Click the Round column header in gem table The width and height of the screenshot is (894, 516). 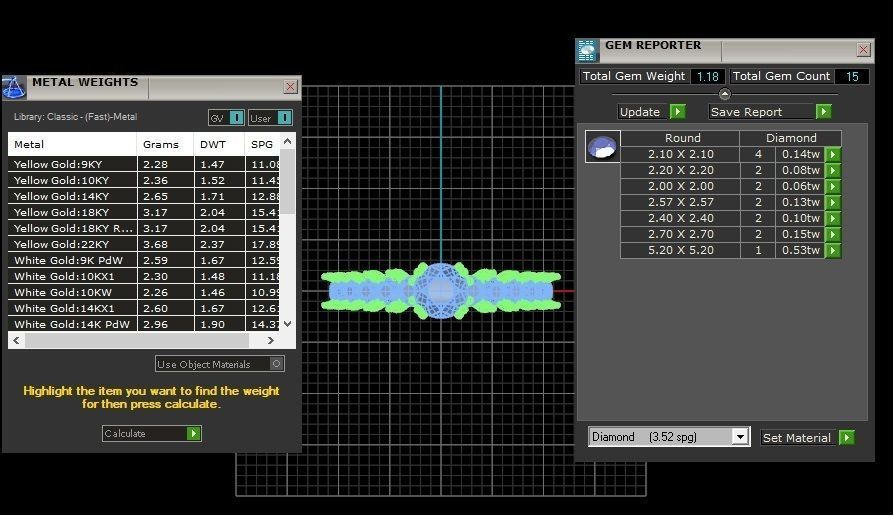[x=680, y=138]
